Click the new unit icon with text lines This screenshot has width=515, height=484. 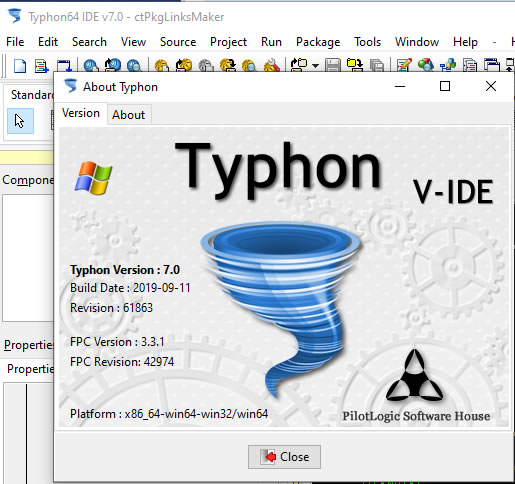tap(42, 65)
